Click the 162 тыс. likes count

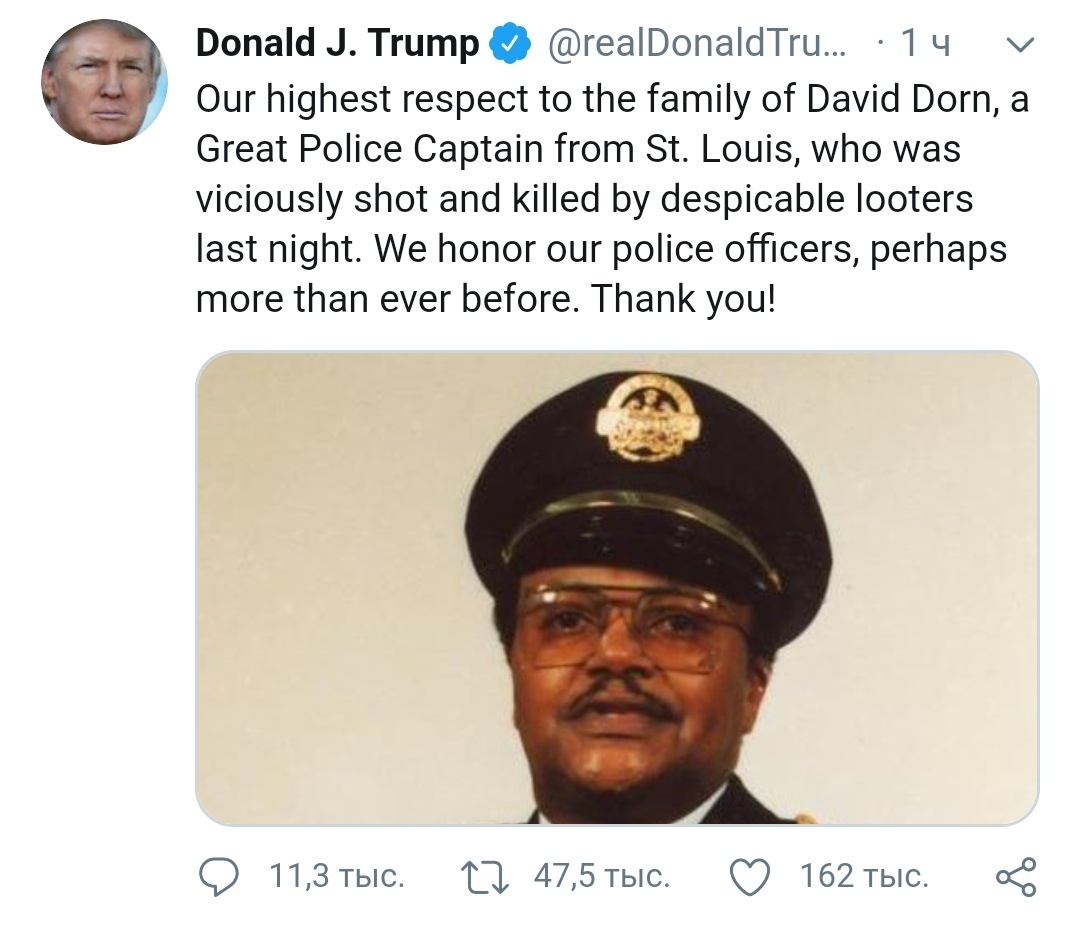point(864,878)
